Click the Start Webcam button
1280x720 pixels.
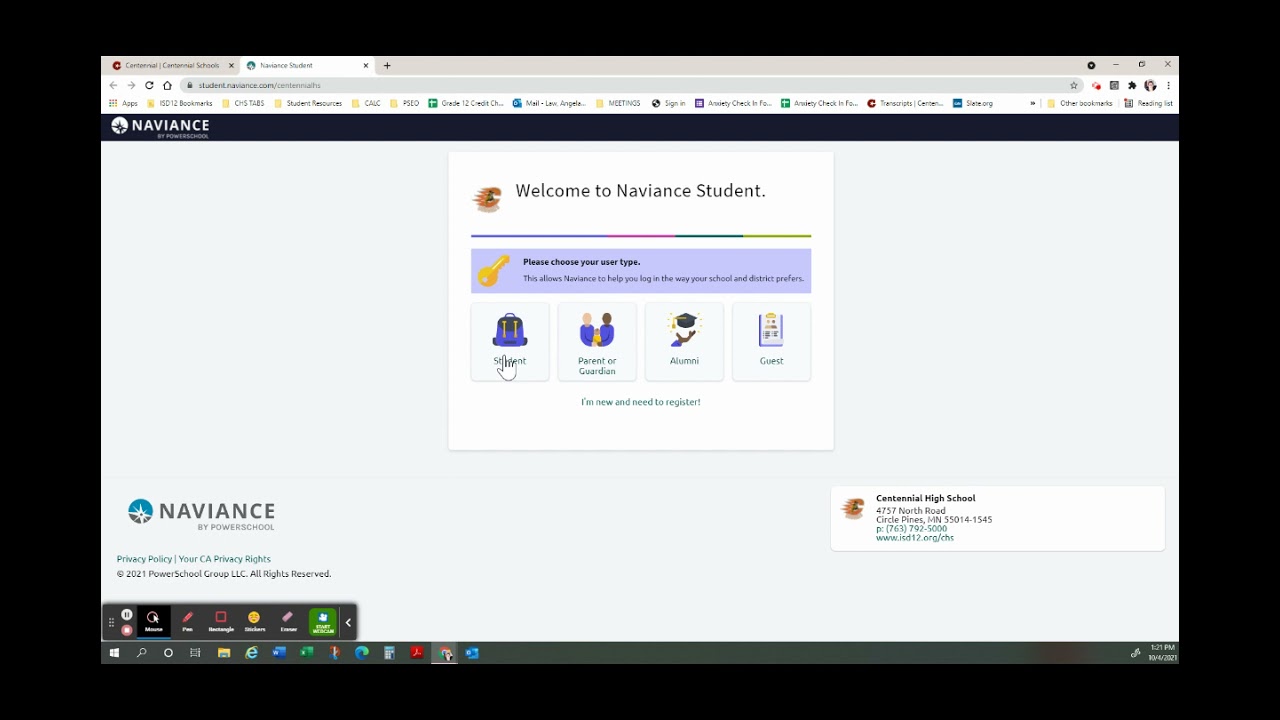(322, 621)
